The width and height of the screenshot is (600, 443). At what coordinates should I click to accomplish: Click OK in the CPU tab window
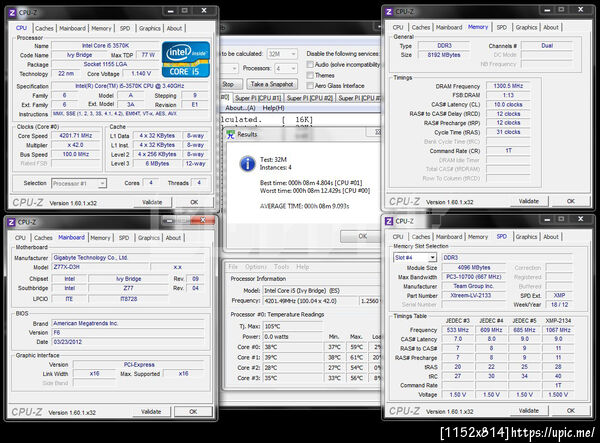click(x=194, y=202)
